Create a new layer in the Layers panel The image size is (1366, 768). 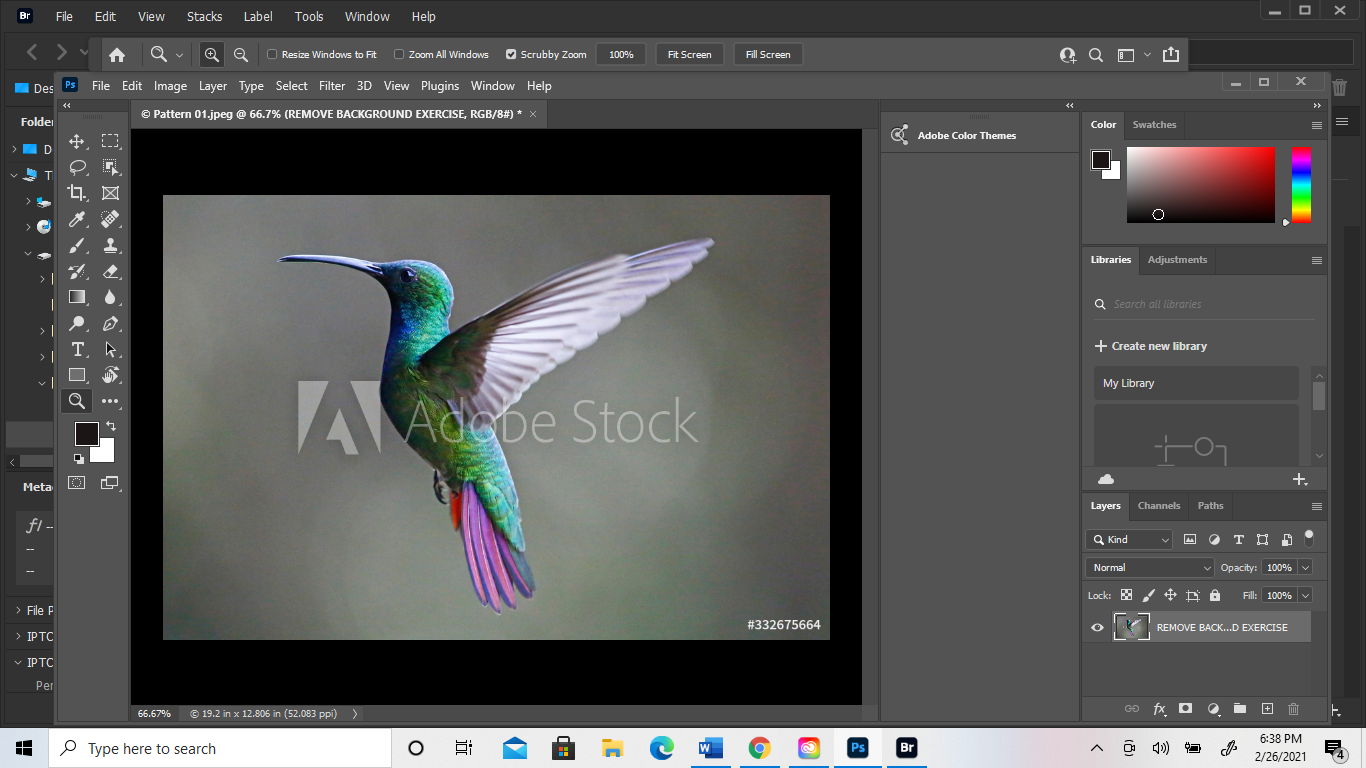[x=1267, y=709]
